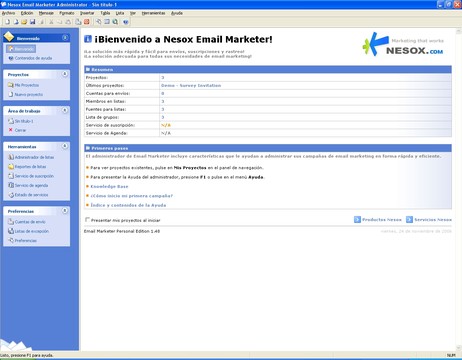Click the scrollbar up arrow
Image resolution: width=462 pixels, height=360 pixels.
click(x=458, y=32)
